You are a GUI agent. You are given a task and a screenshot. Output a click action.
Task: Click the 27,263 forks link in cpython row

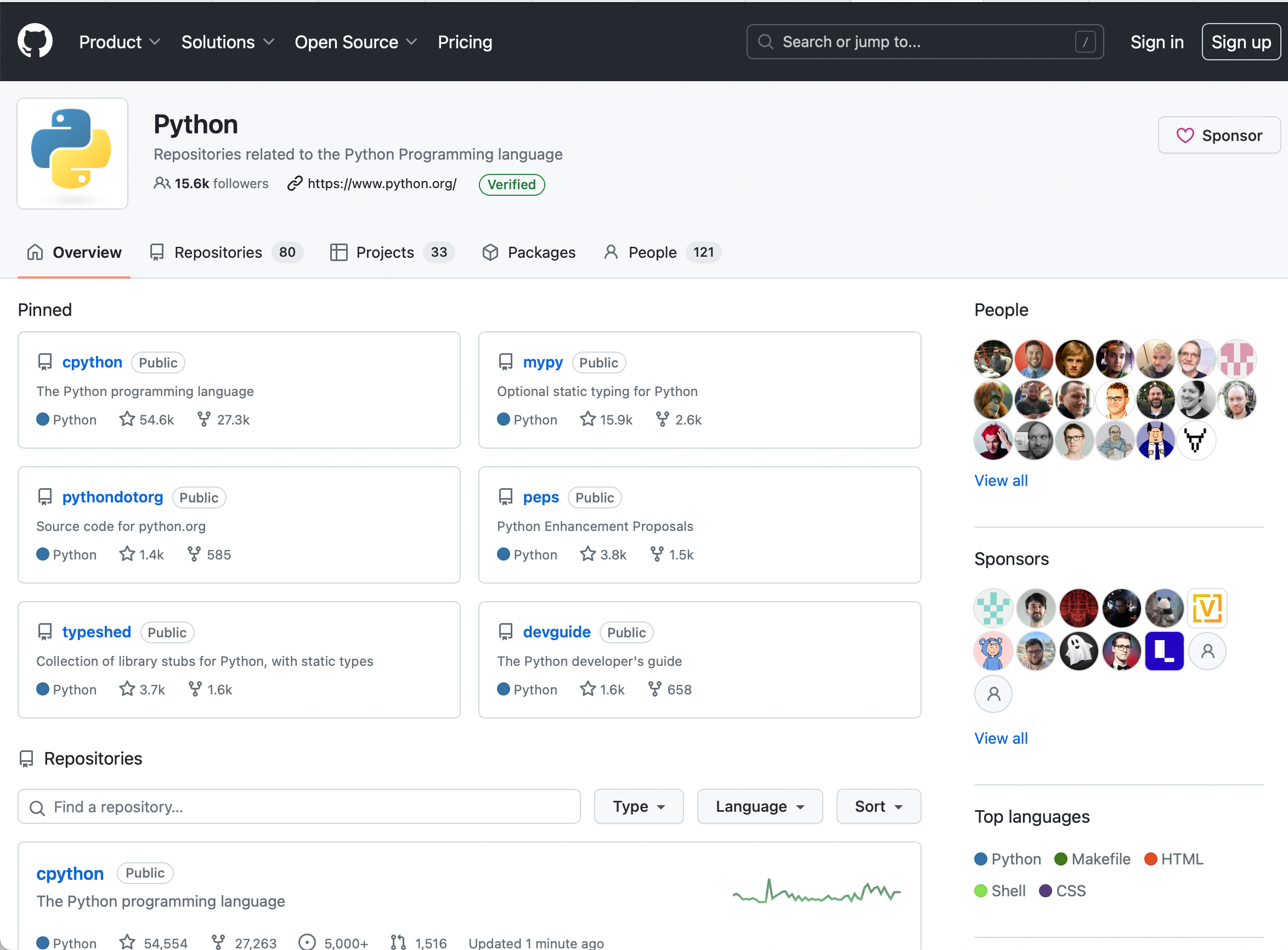(244, 942)
